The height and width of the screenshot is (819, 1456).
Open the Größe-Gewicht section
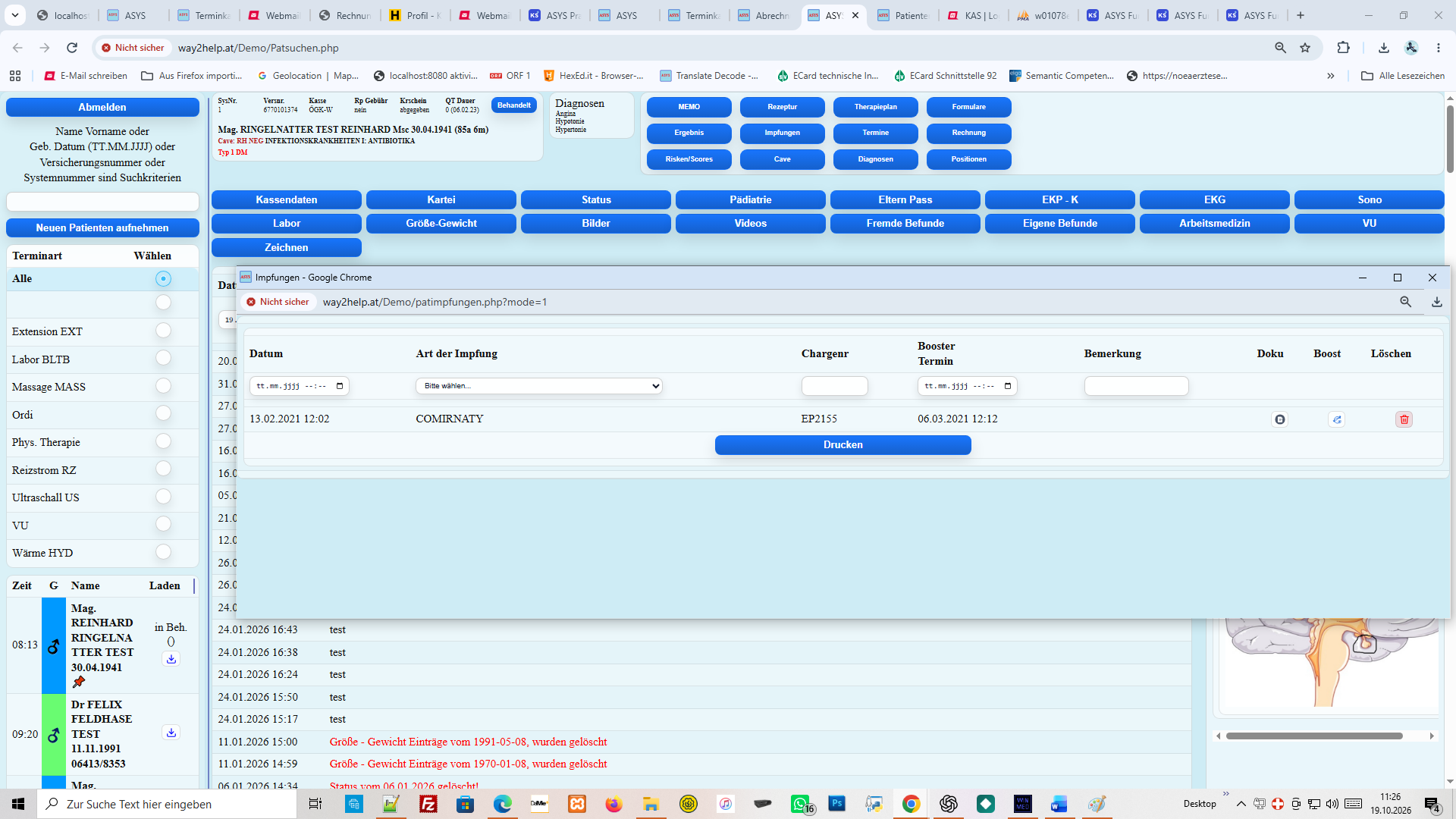coord(441,223)
